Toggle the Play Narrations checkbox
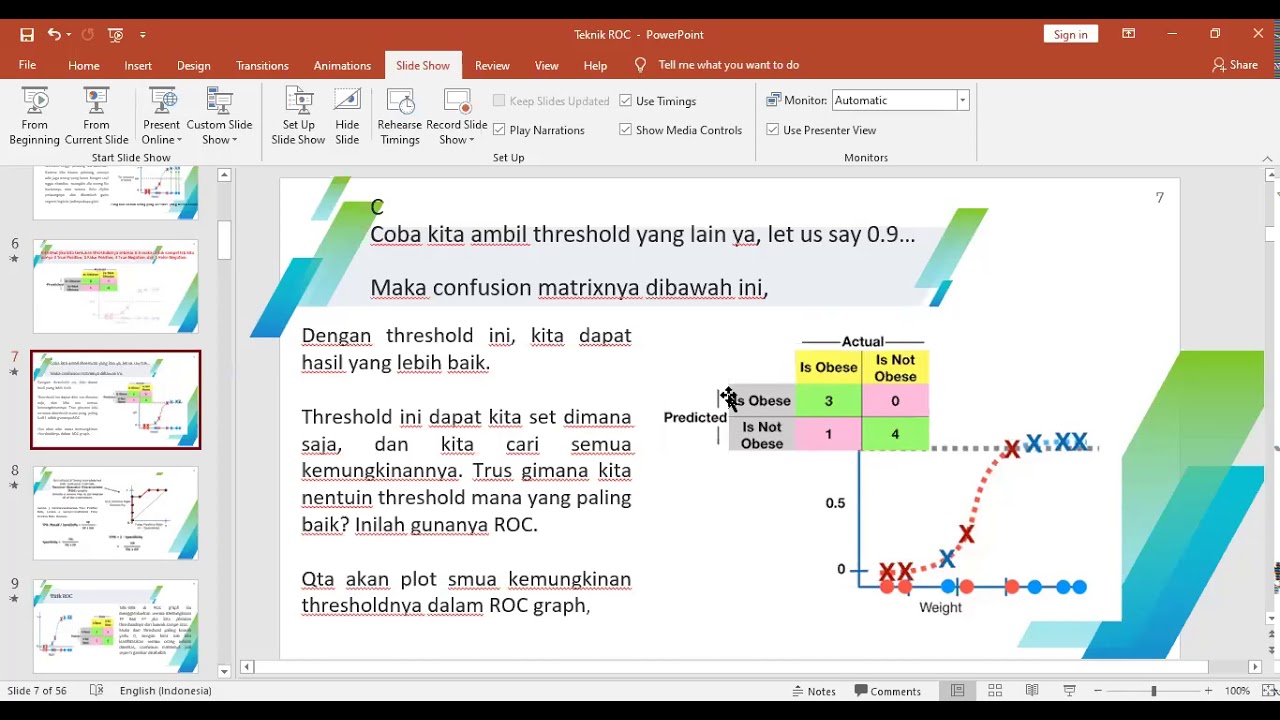Image resolution: width=1280 pixels, height=720 pixels. 499,130
